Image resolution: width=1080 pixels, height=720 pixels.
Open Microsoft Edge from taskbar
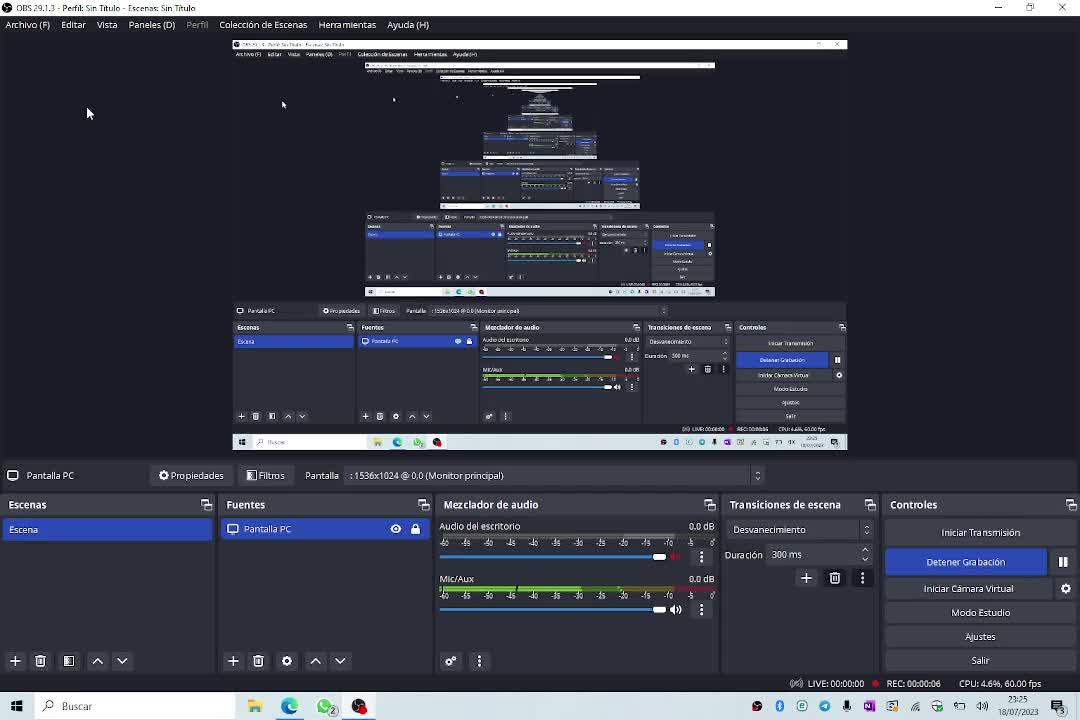289,706
